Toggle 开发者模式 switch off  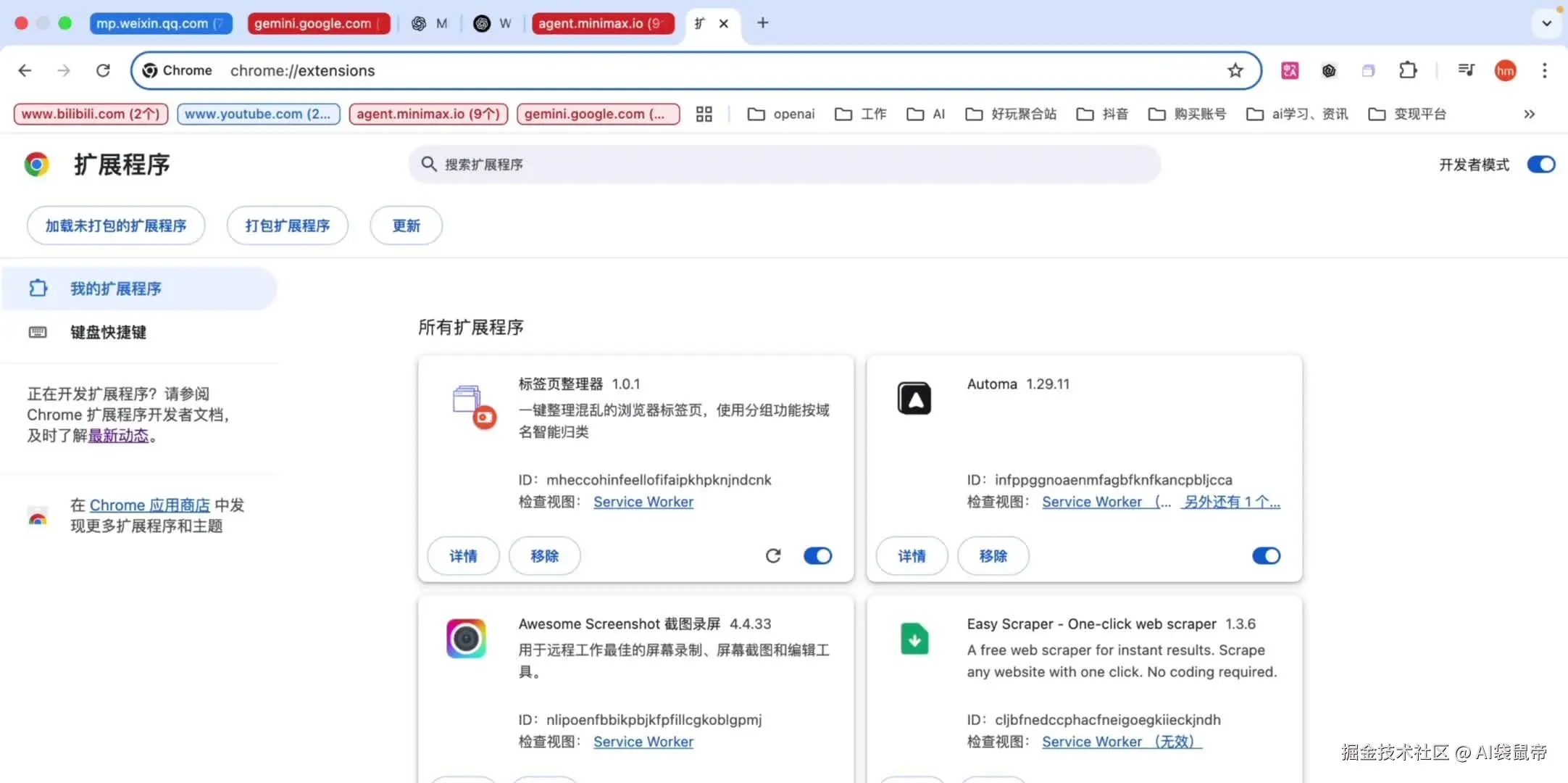1540,165
